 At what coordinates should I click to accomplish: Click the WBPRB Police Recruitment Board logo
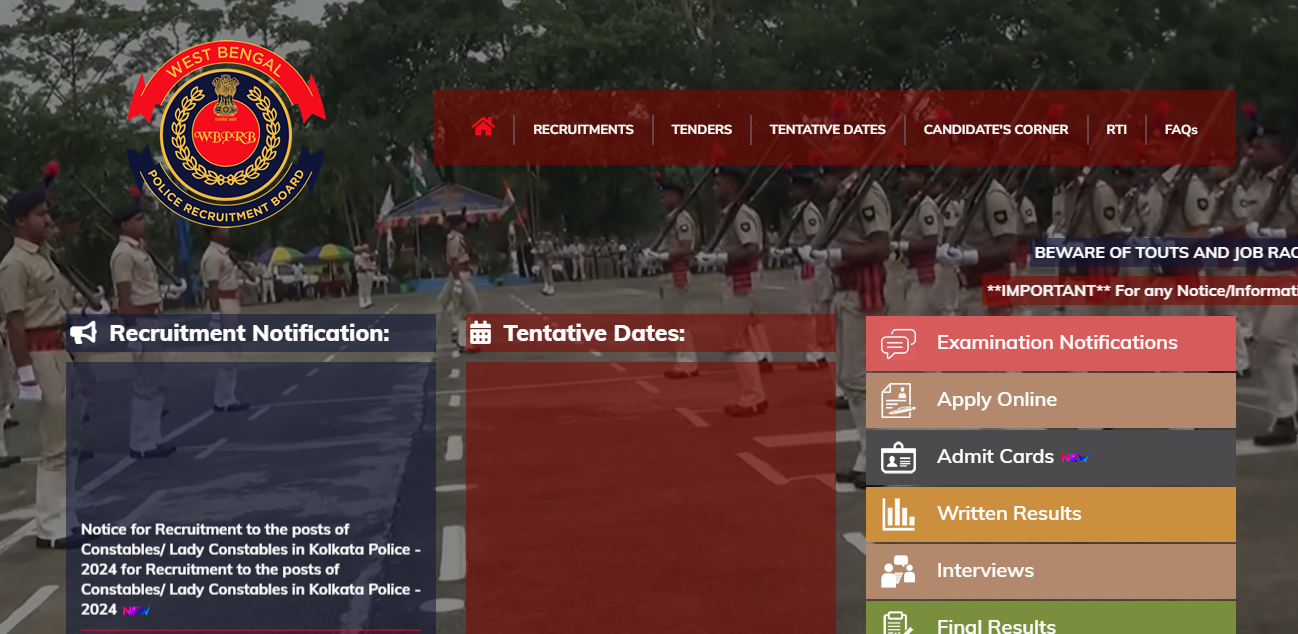226,134
